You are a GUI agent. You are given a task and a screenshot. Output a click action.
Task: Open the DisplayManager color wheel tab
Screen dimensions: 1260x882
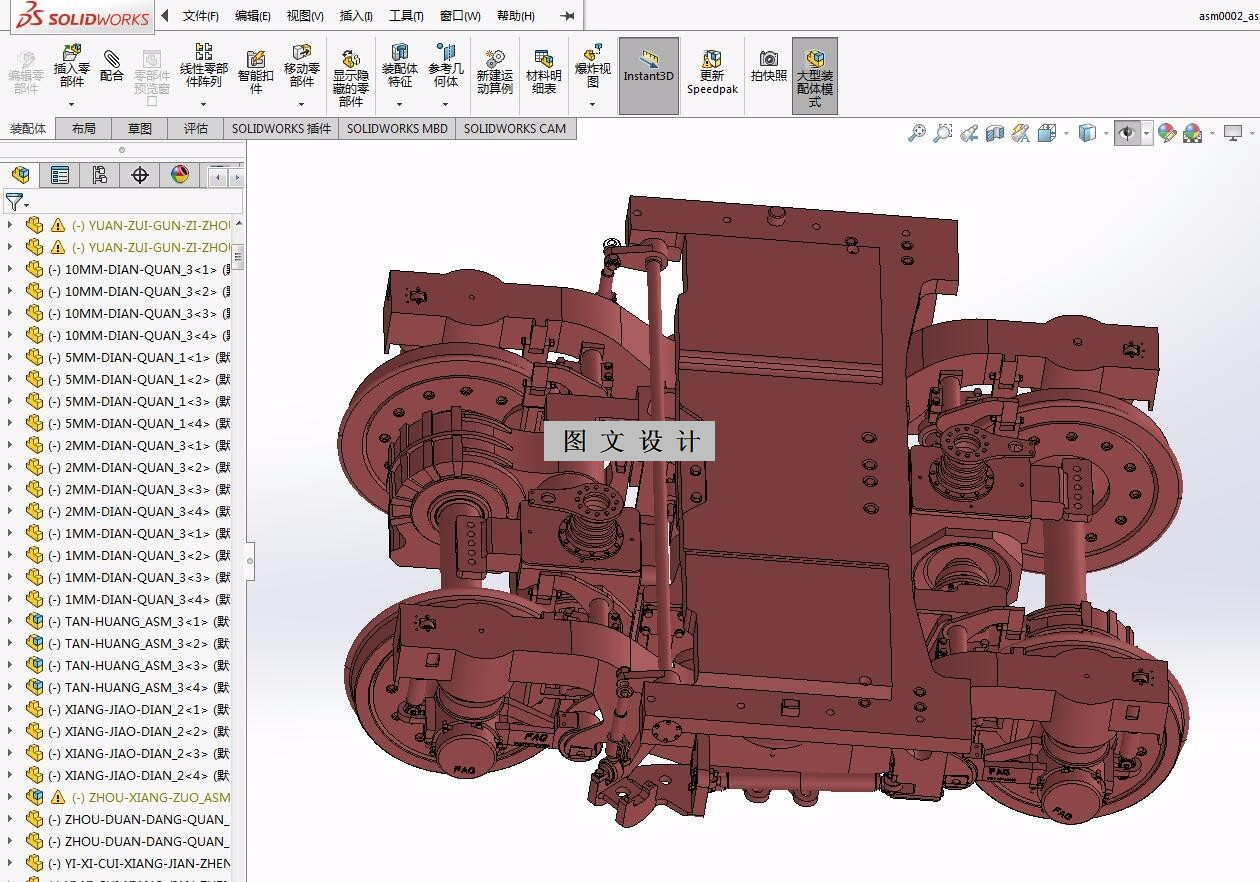pos(180,175)
